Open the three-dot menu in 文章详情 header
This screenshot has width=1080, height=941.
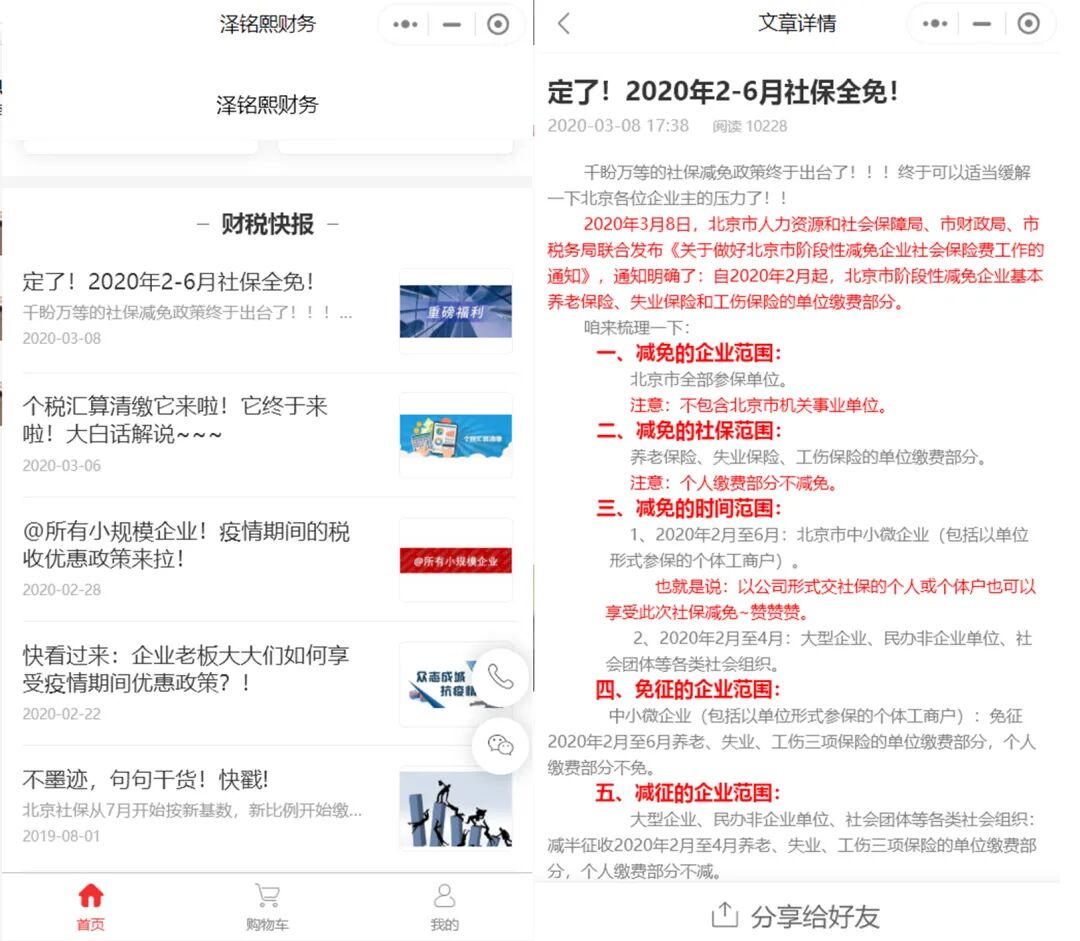[x=935, y=24]
